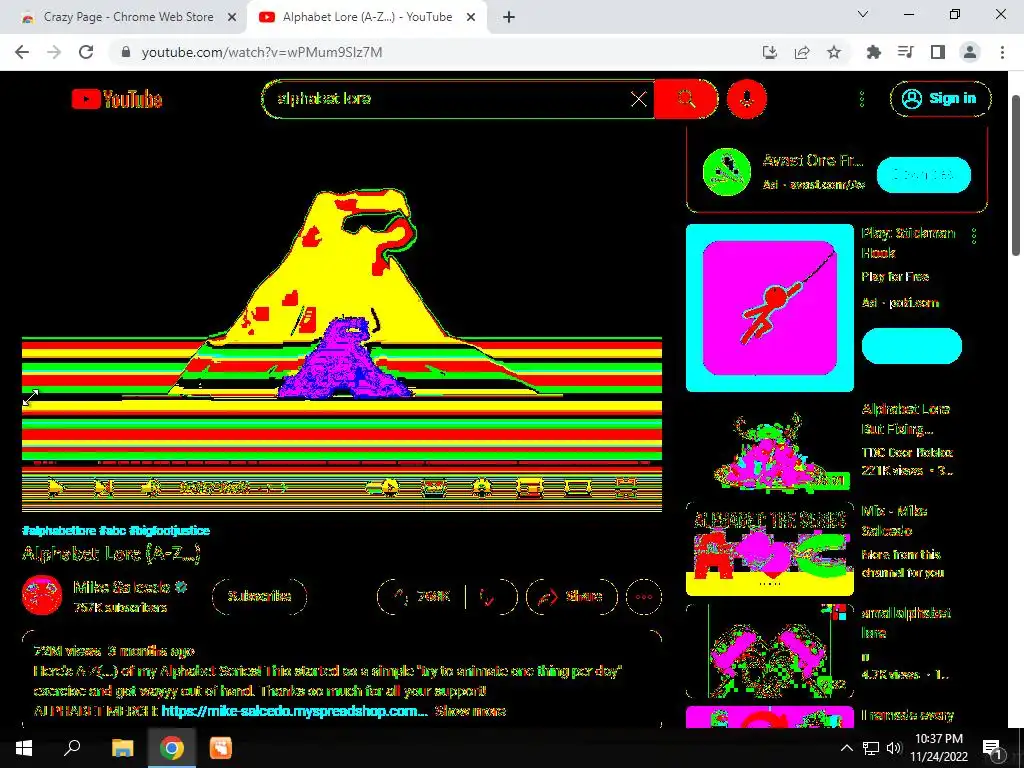Open more actions ellipsis under the video

[x=643, y=596]
